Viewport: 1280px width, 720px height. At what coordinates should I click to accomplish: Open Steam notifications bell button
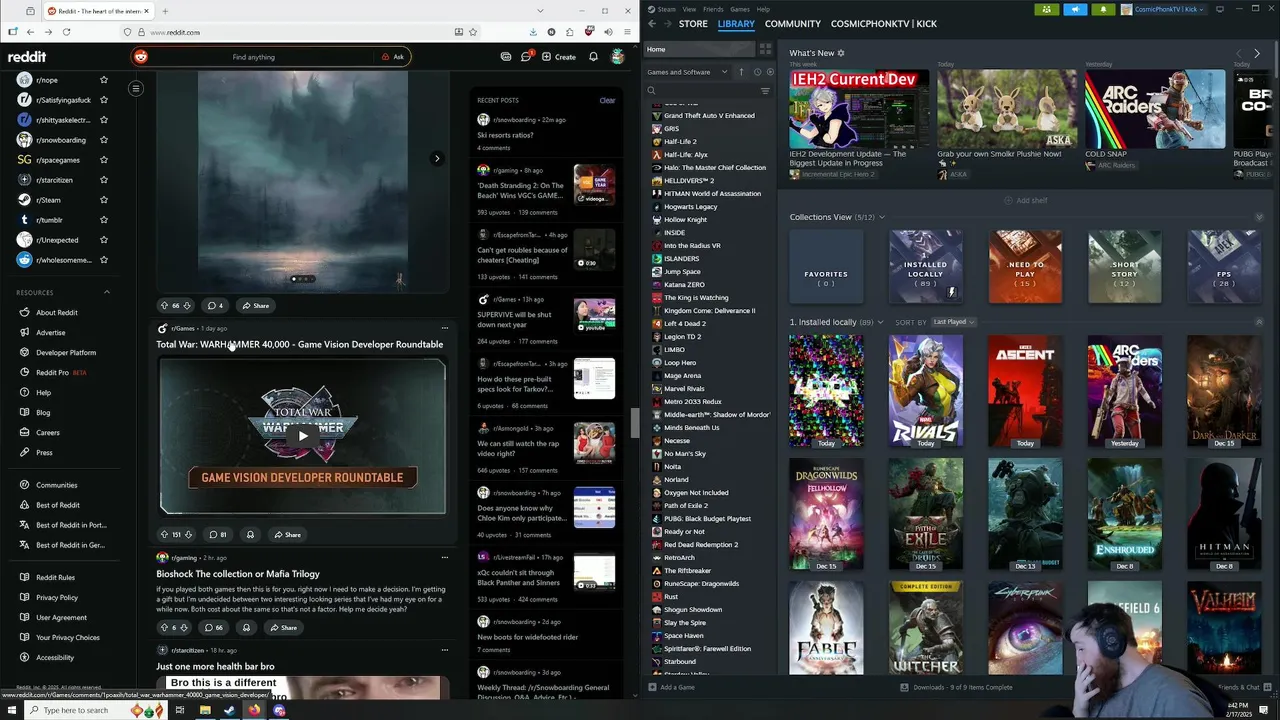pyautogui.click(x=1103, y=9)
